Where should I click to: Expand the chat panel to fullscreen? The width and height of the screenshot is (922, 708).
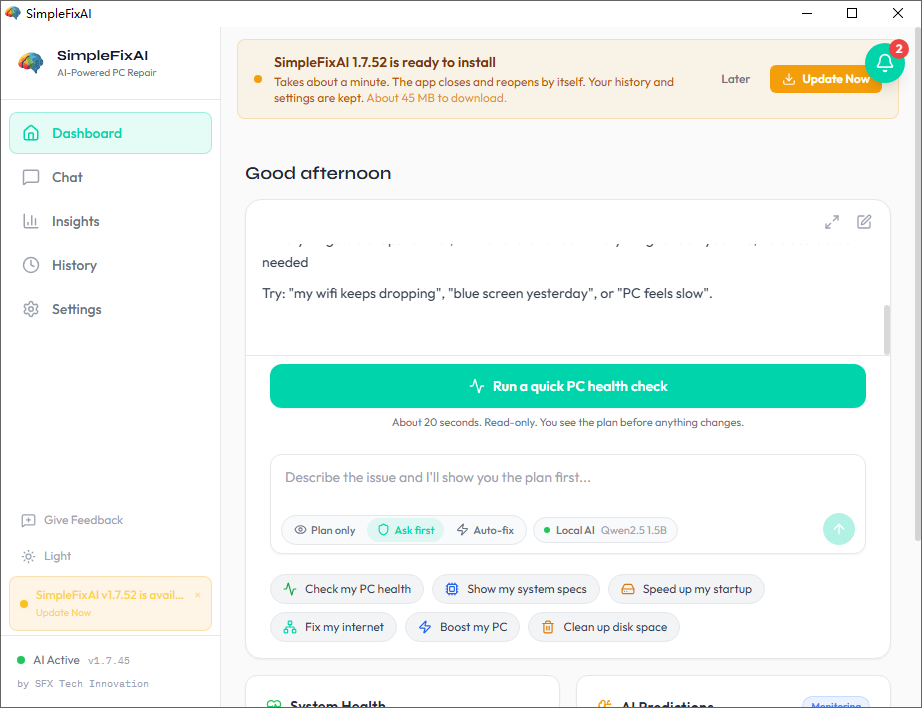pyautogui.click(x=831, y=222)
